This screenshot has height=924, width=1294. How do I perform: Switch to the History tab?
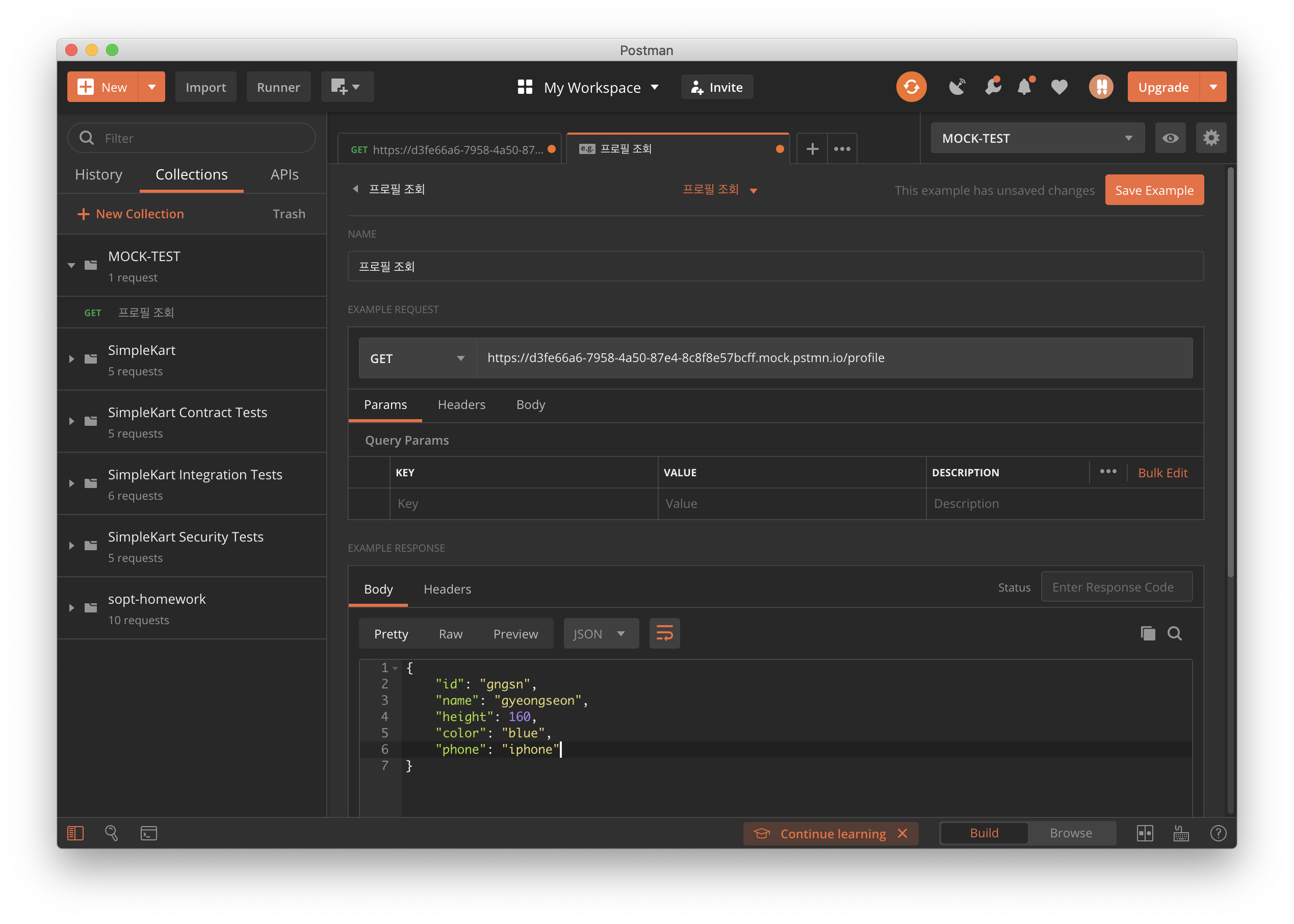98,175
